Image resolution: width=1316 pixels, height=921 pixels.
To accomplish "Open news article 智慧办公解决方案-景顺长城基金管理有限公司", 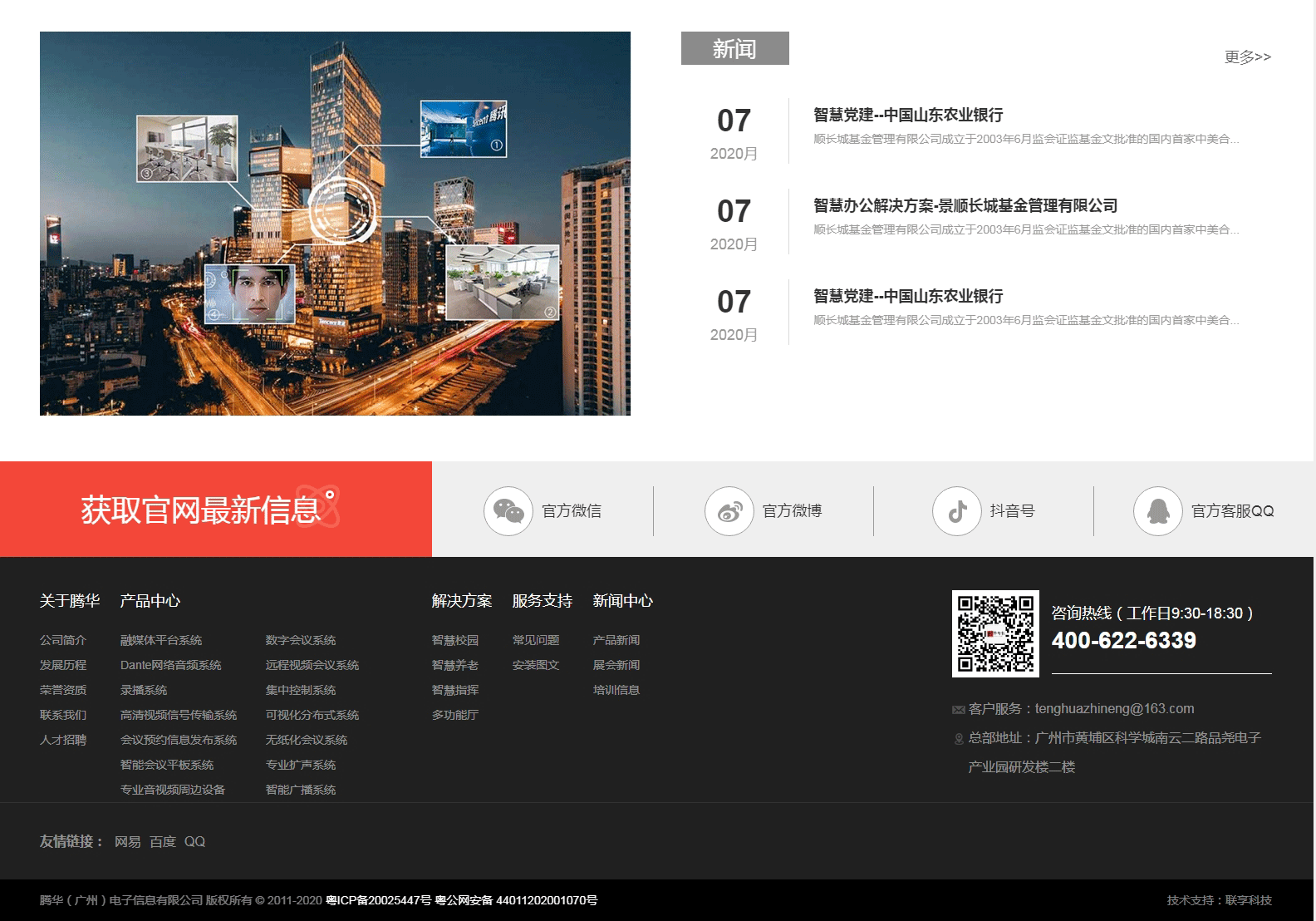I will [965, 206].
